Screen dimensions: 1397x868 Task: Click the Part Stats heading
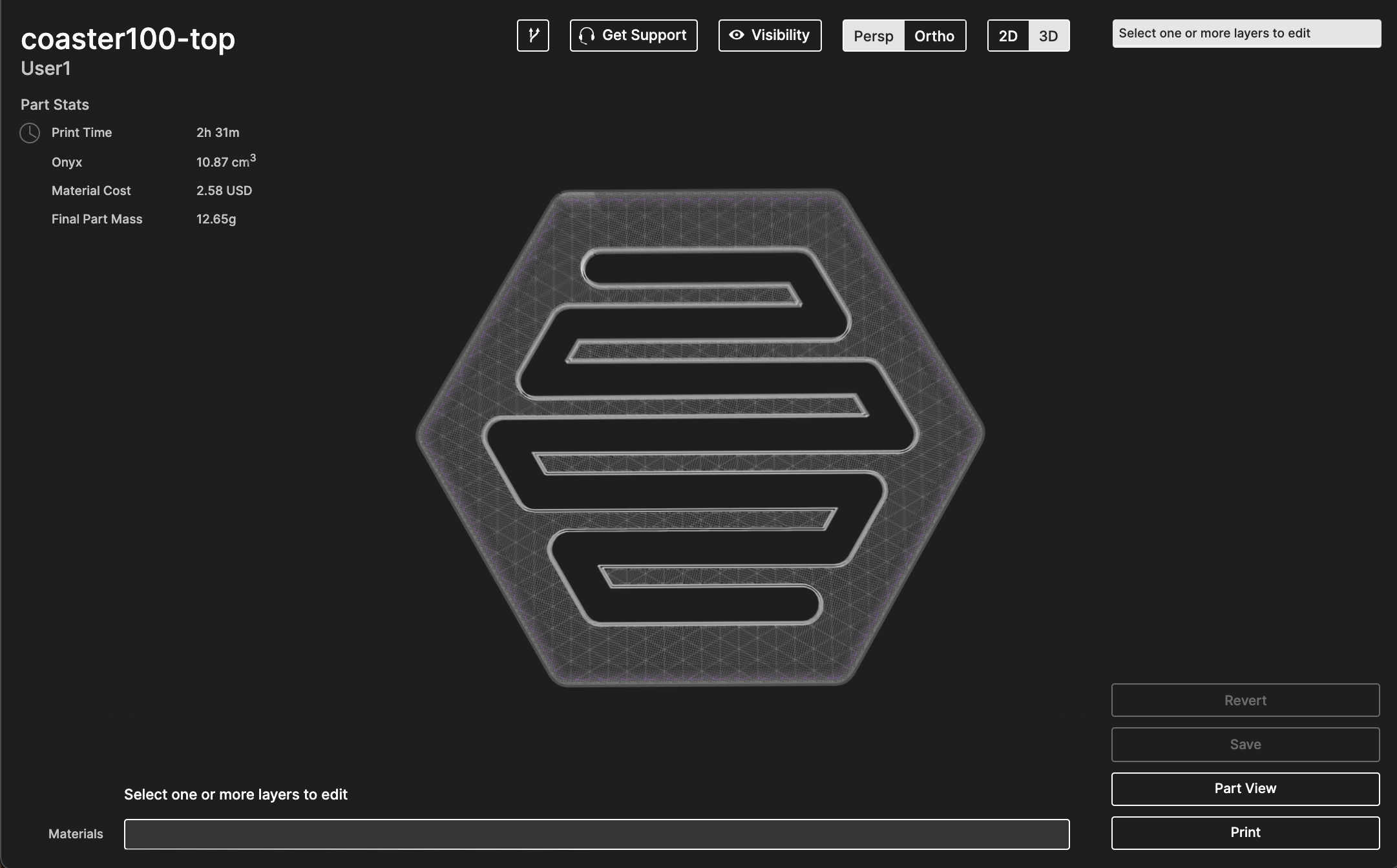tap(55, 105)
